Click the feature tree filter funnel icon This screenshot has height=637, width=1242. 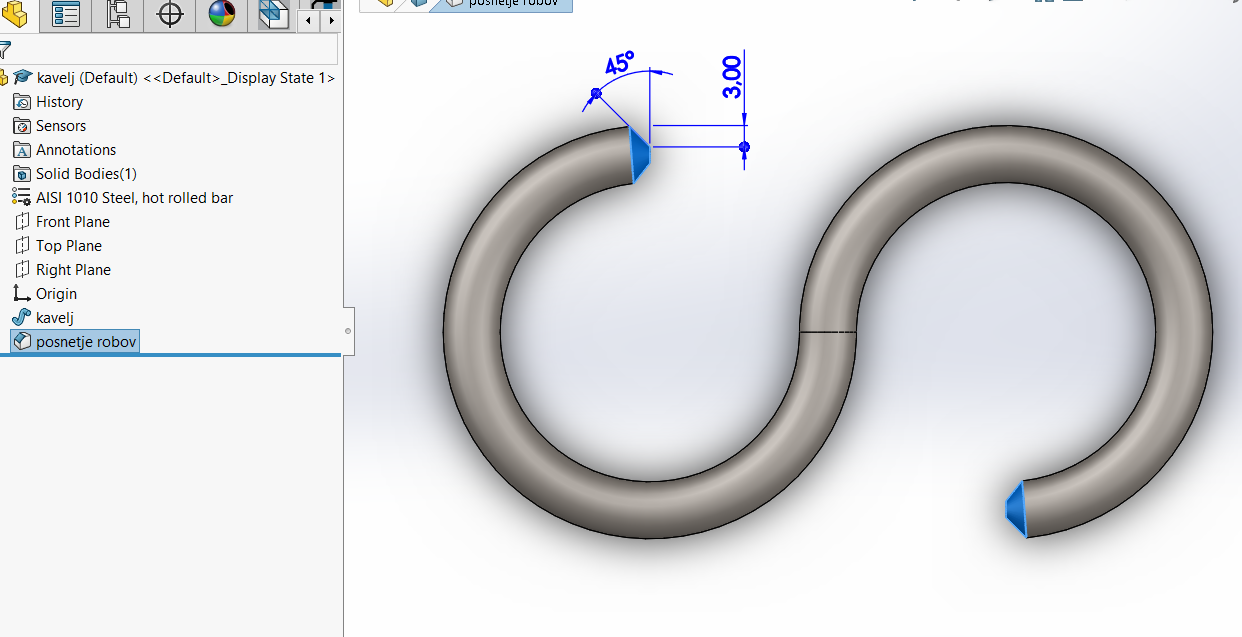click(5, 50)
